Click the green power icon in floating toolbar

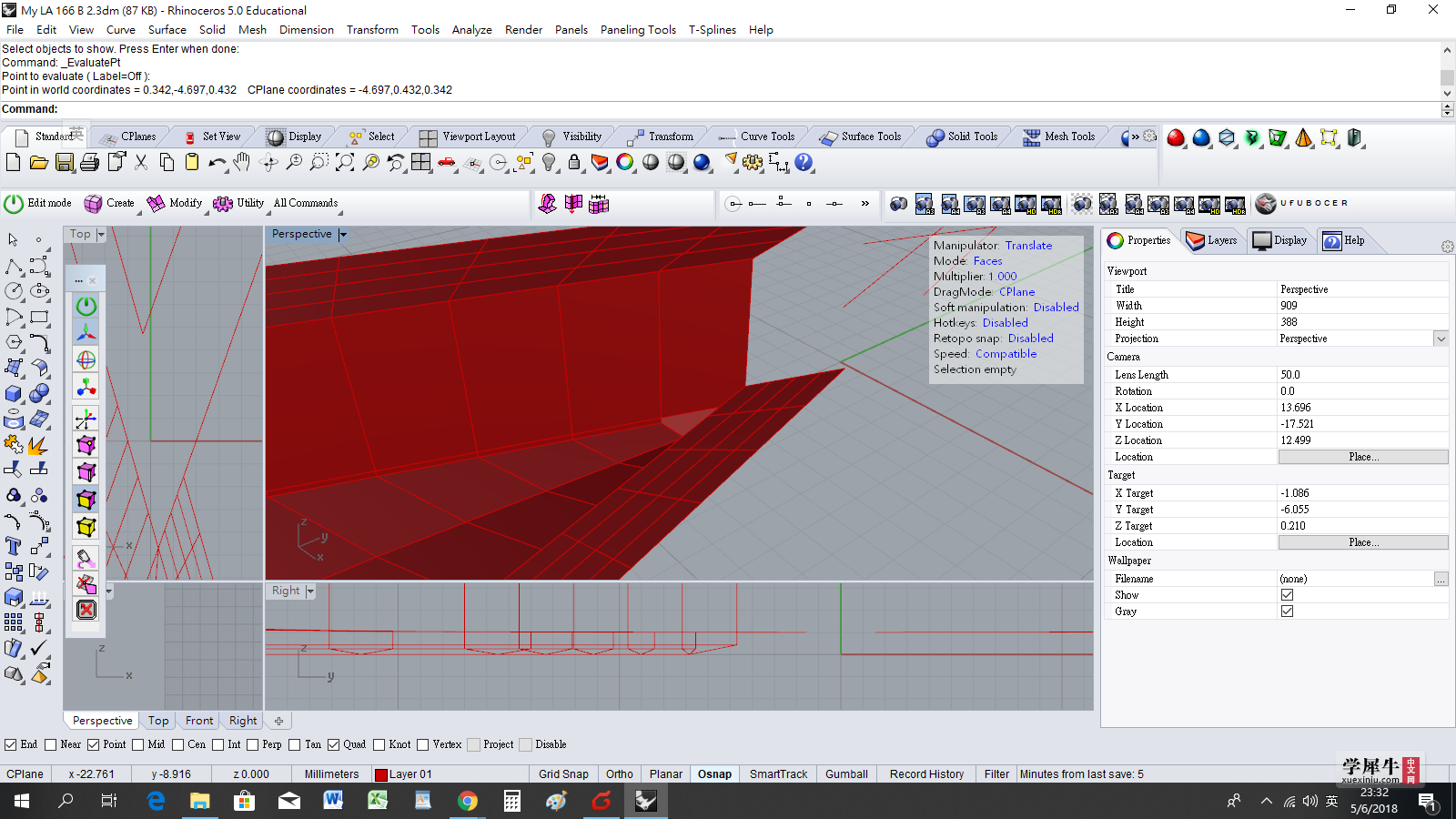[86, 306]
